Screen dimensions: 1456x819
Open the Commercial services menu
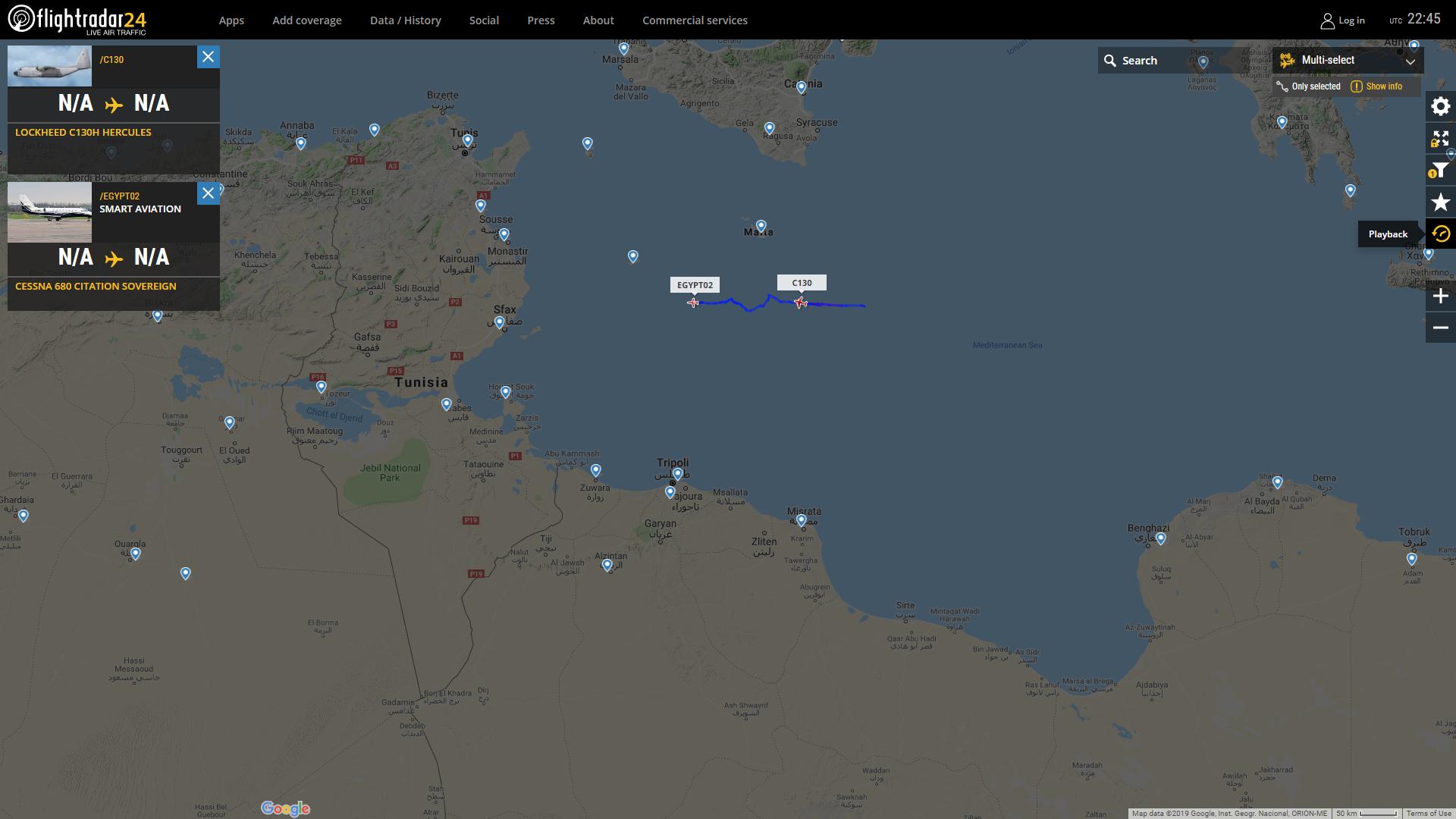pyautogui.click(x=695, y=20)
